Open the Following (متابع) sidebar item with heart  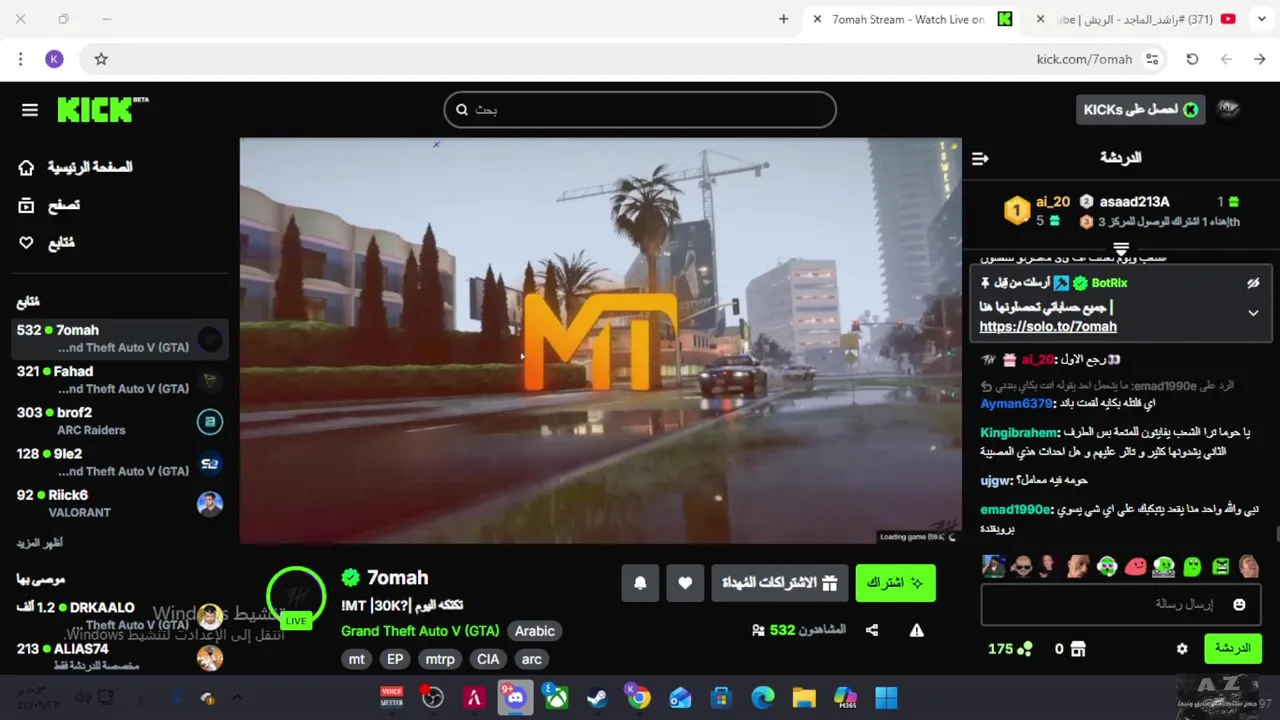(x=47, y=243)
